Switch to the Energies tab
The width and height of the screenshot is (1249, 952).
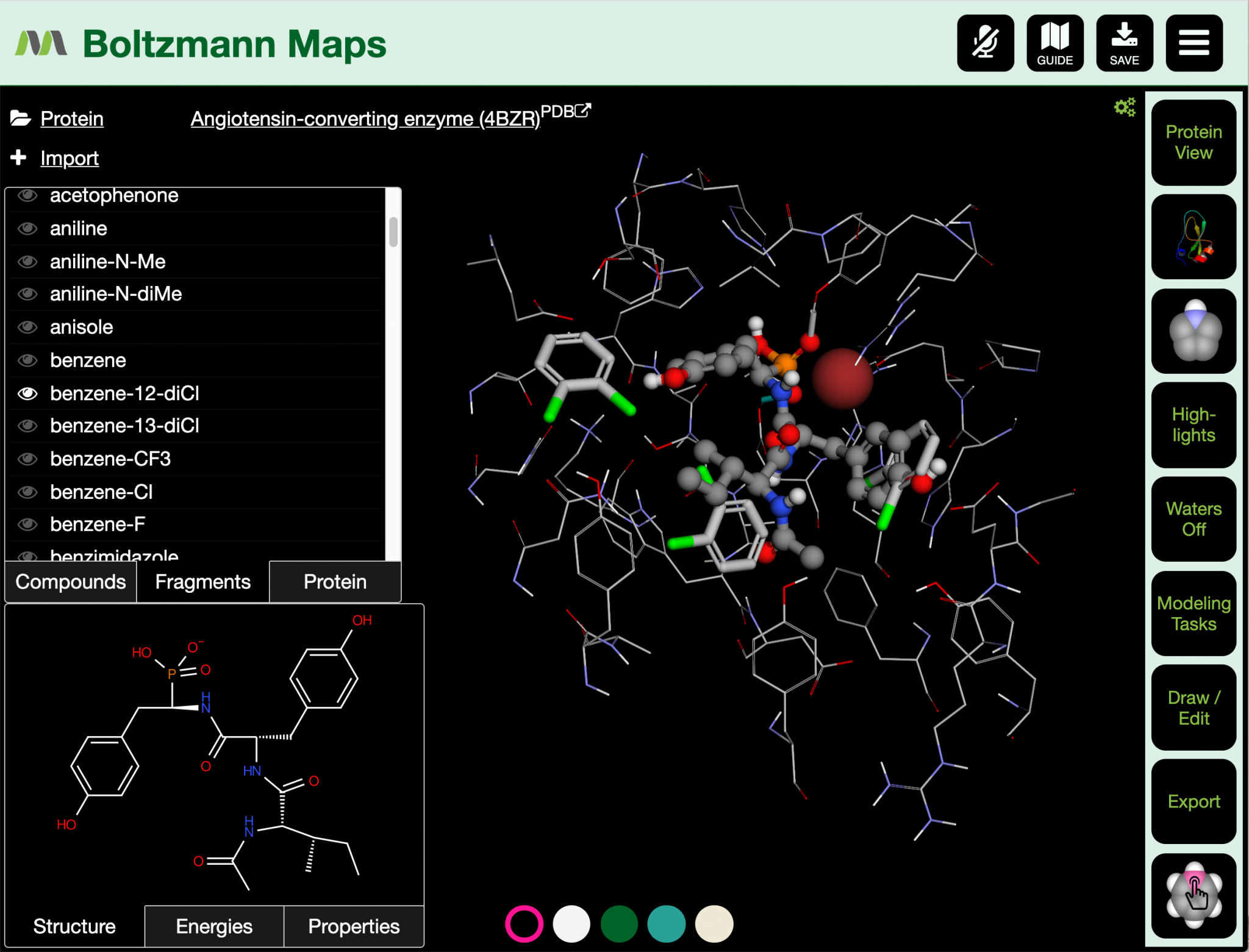click(x=214, y=926)
